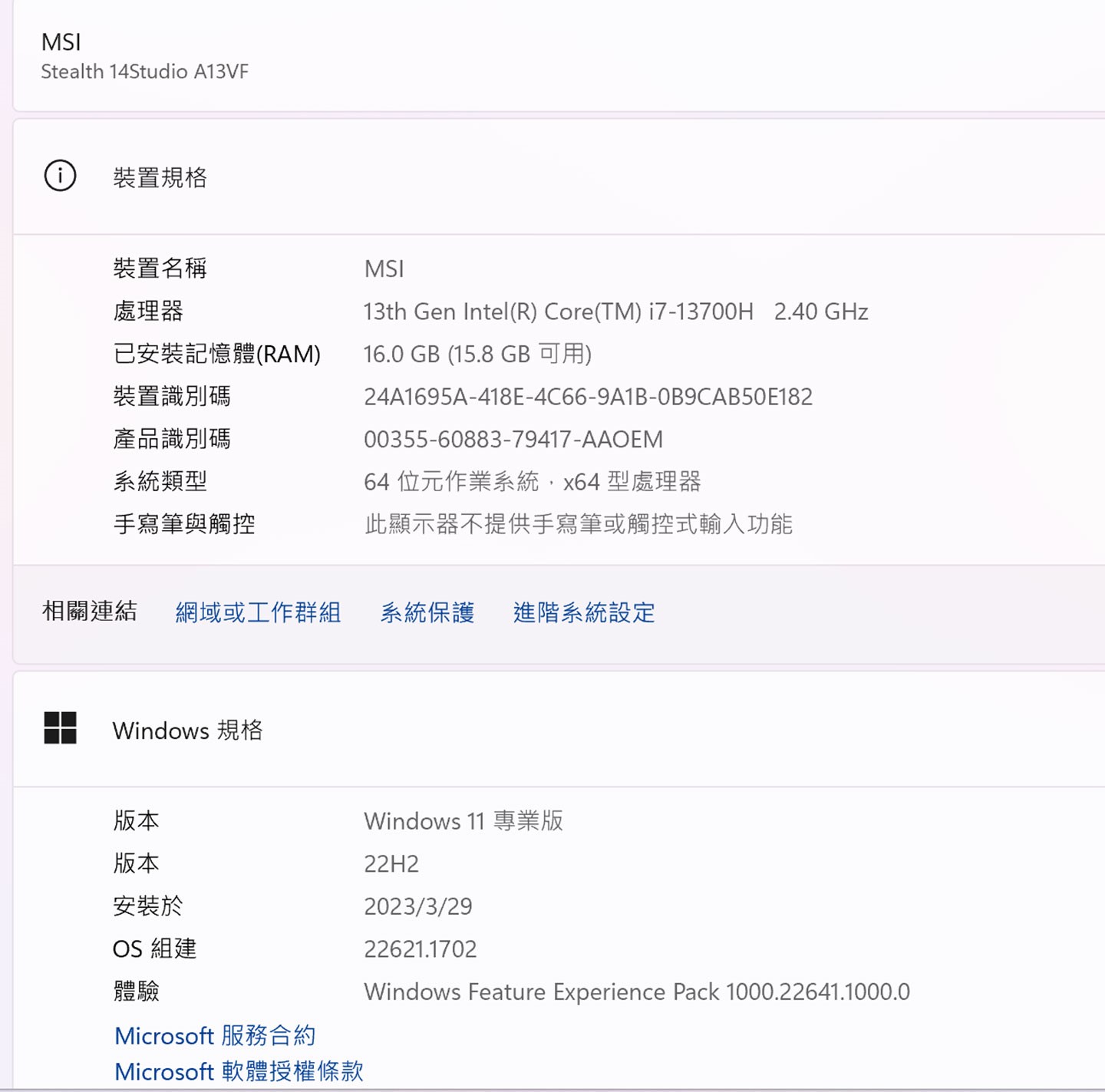Click the Windows Feature Experience Pack text
The image size is (1105, 1092).
point(637,991)
